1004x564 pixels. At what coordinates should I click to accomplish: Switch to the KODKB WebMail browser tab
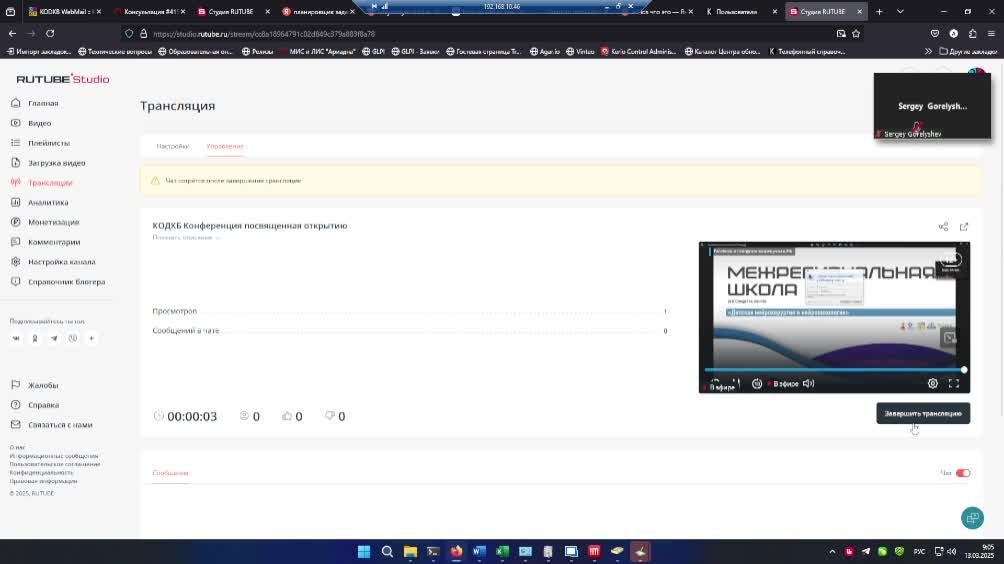pos(63,12)
